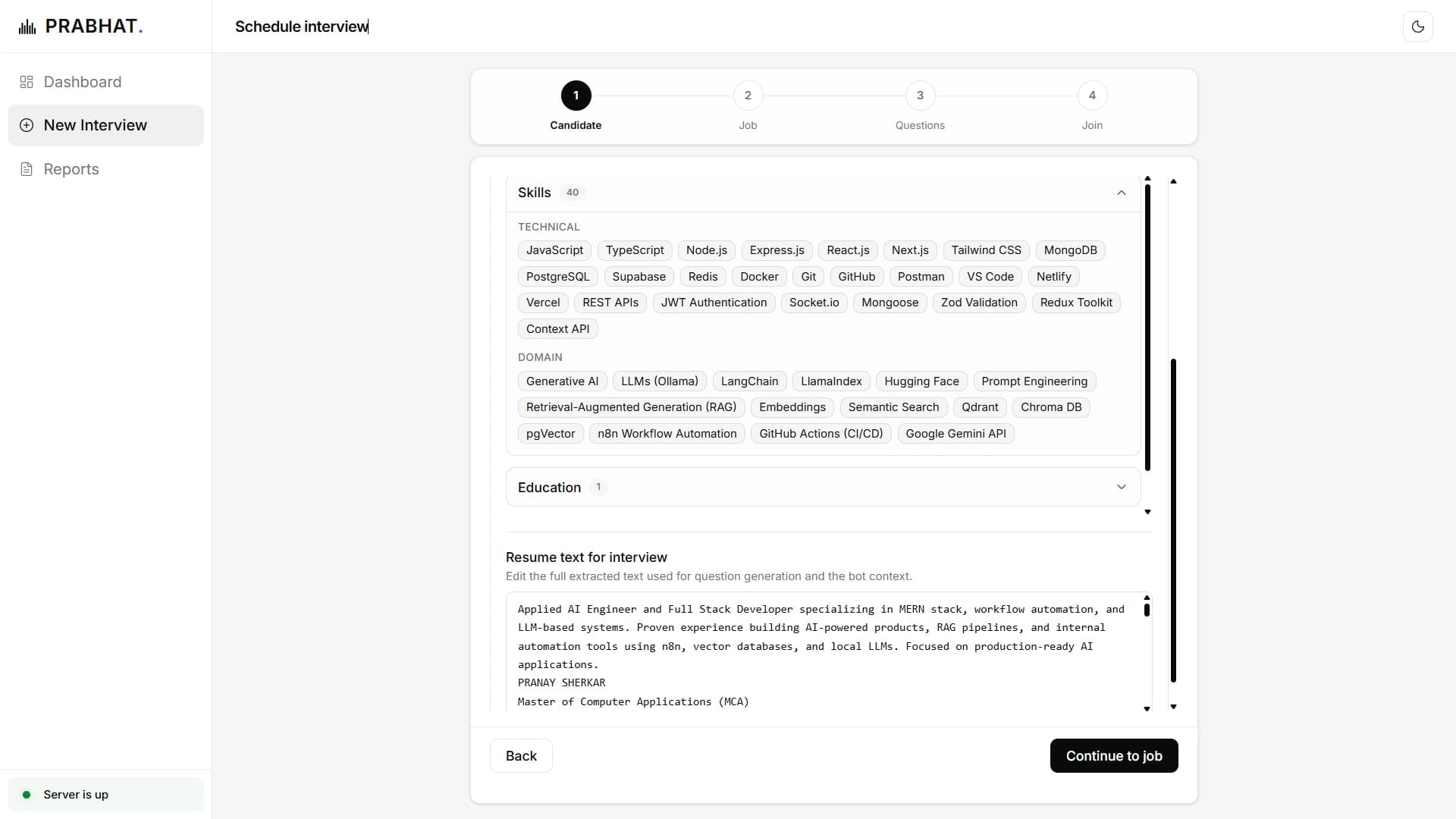Click the green server status dot
Viewport: 1456px width, 819px height.
pyautogui.click(x=27, y=795)
